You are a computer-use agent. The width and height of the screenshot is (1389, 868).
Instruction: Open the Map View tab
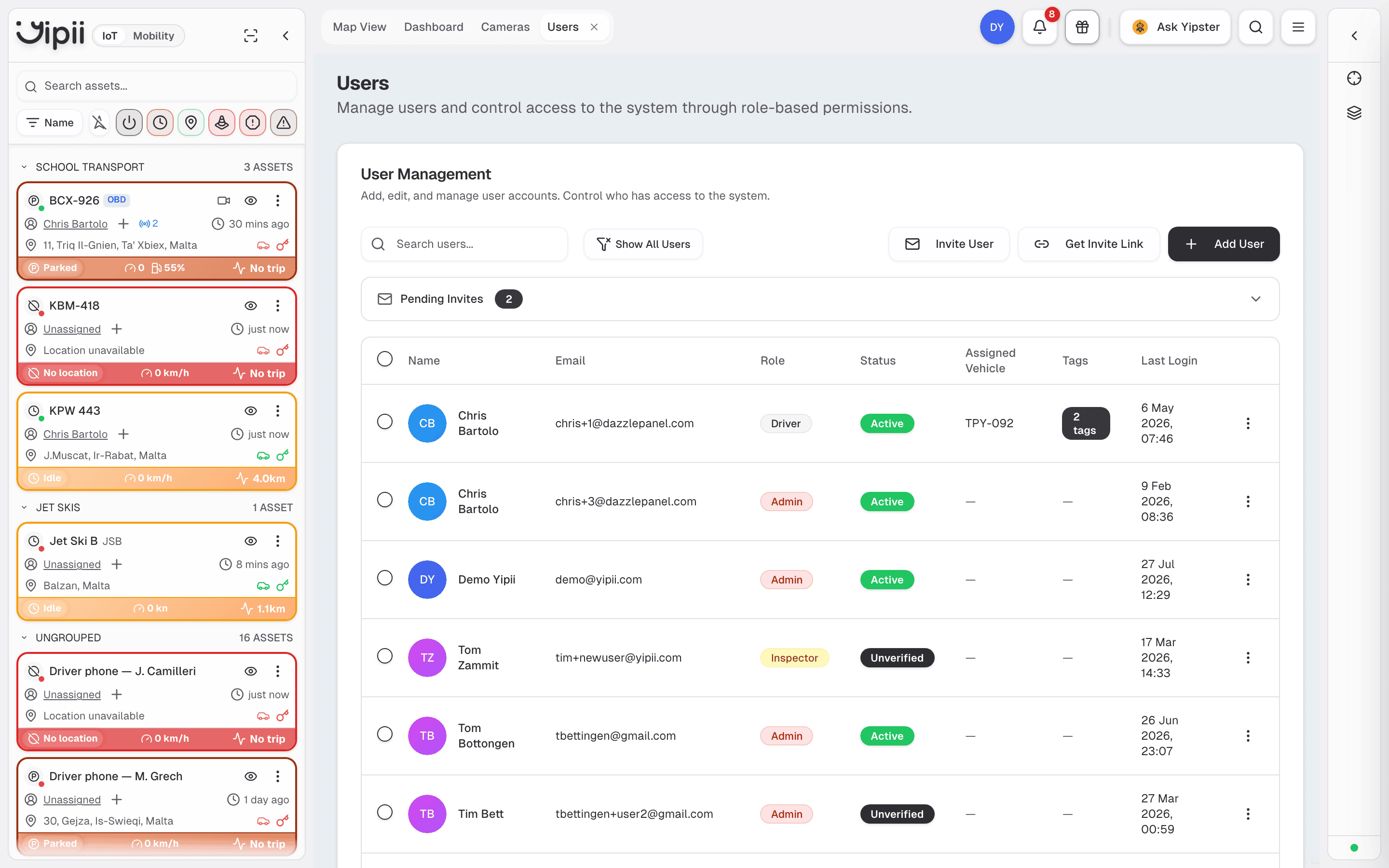359,27
